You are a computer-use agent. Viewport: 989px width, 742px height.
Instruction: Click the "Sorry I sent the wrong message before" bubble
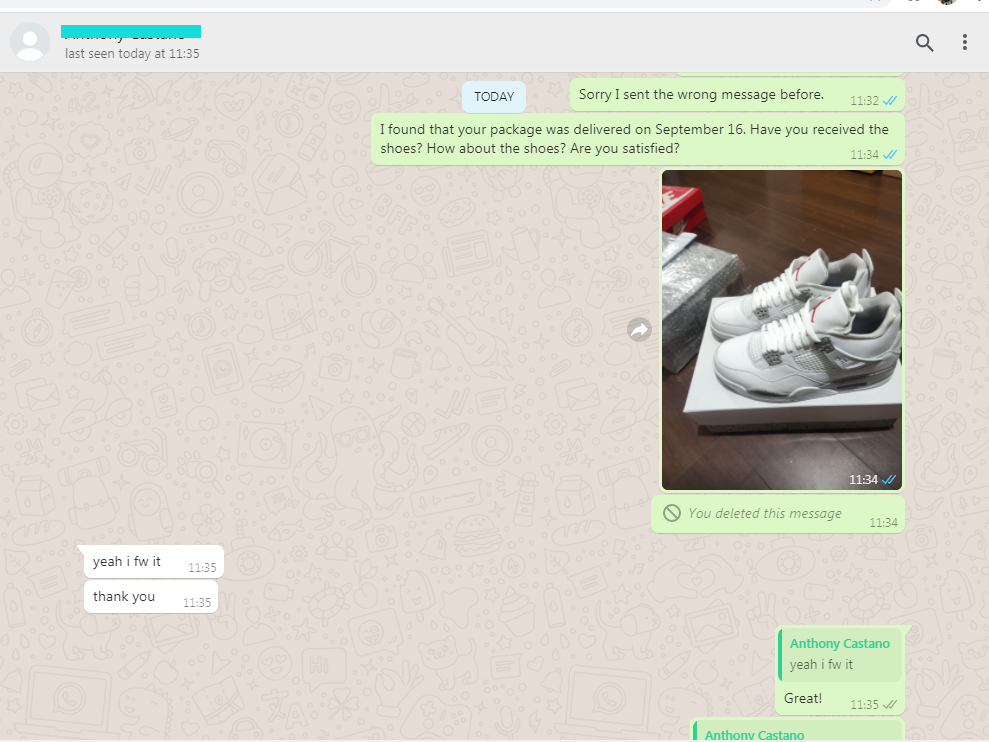tap(701, 95)
